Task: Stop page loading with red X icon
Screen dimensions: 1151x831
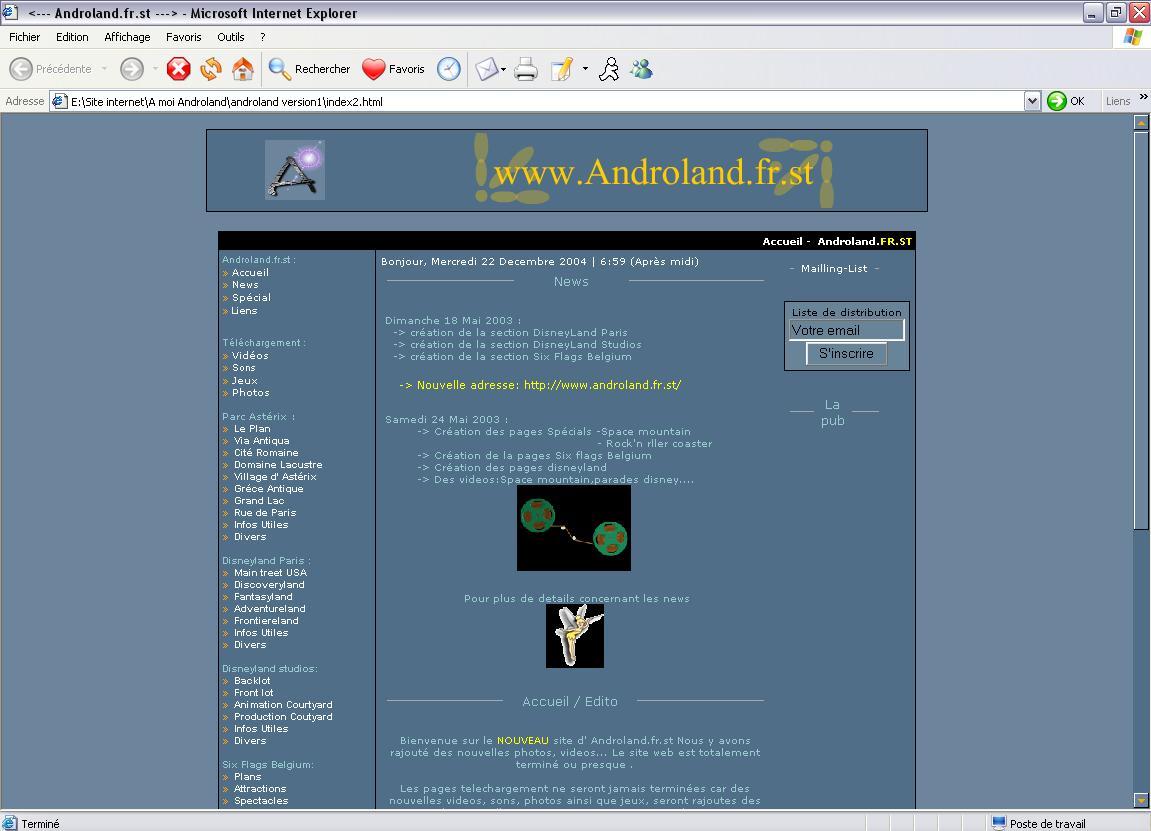Action: point(178,69)
